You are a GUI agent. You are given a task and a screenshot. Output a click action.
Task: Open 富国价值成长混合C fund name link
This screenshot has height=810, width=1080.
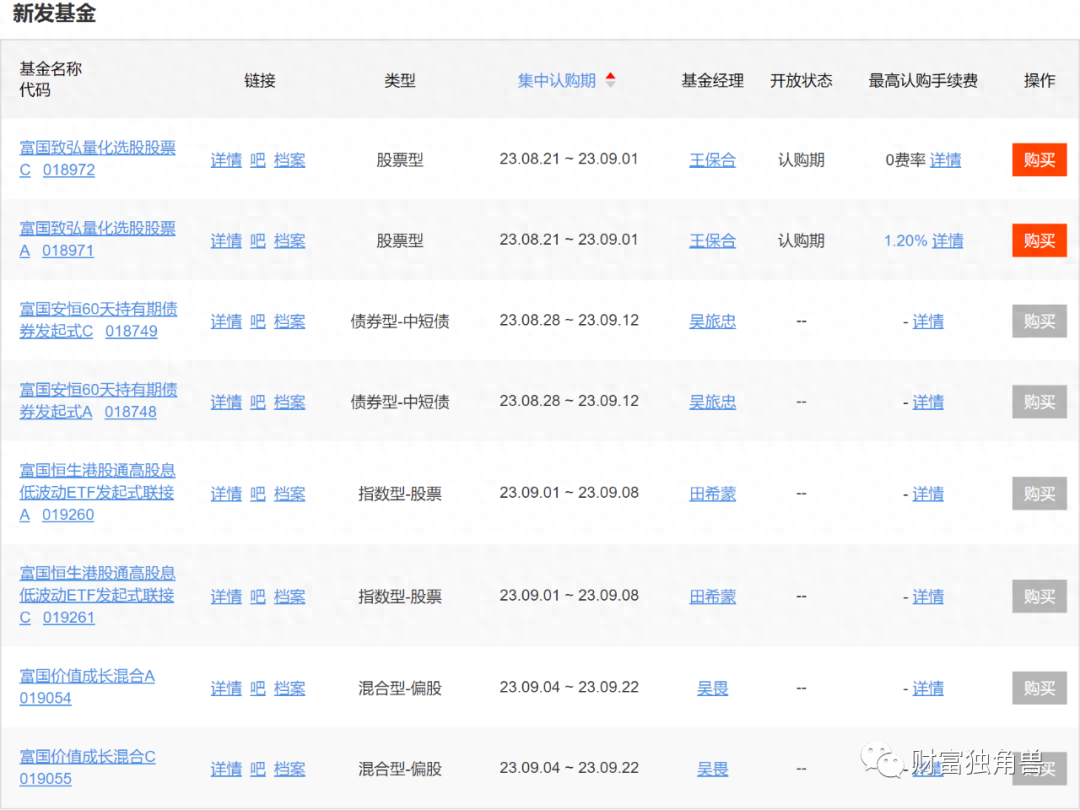pos(87,757)
